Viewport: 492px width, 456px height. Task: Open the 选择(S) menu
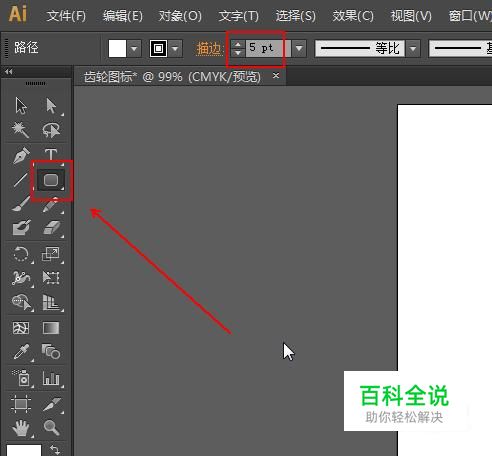pyautogui.click(x=295, y=16)
